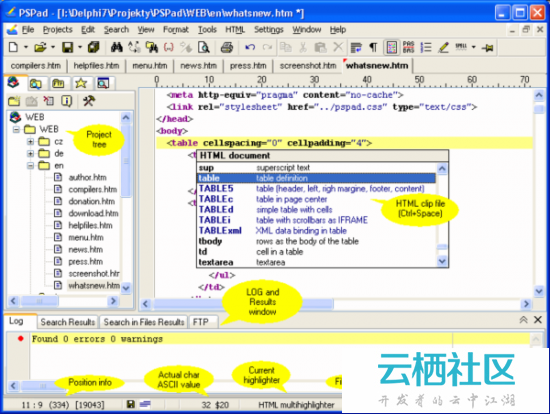Click the Redo arrow icon

267,47
